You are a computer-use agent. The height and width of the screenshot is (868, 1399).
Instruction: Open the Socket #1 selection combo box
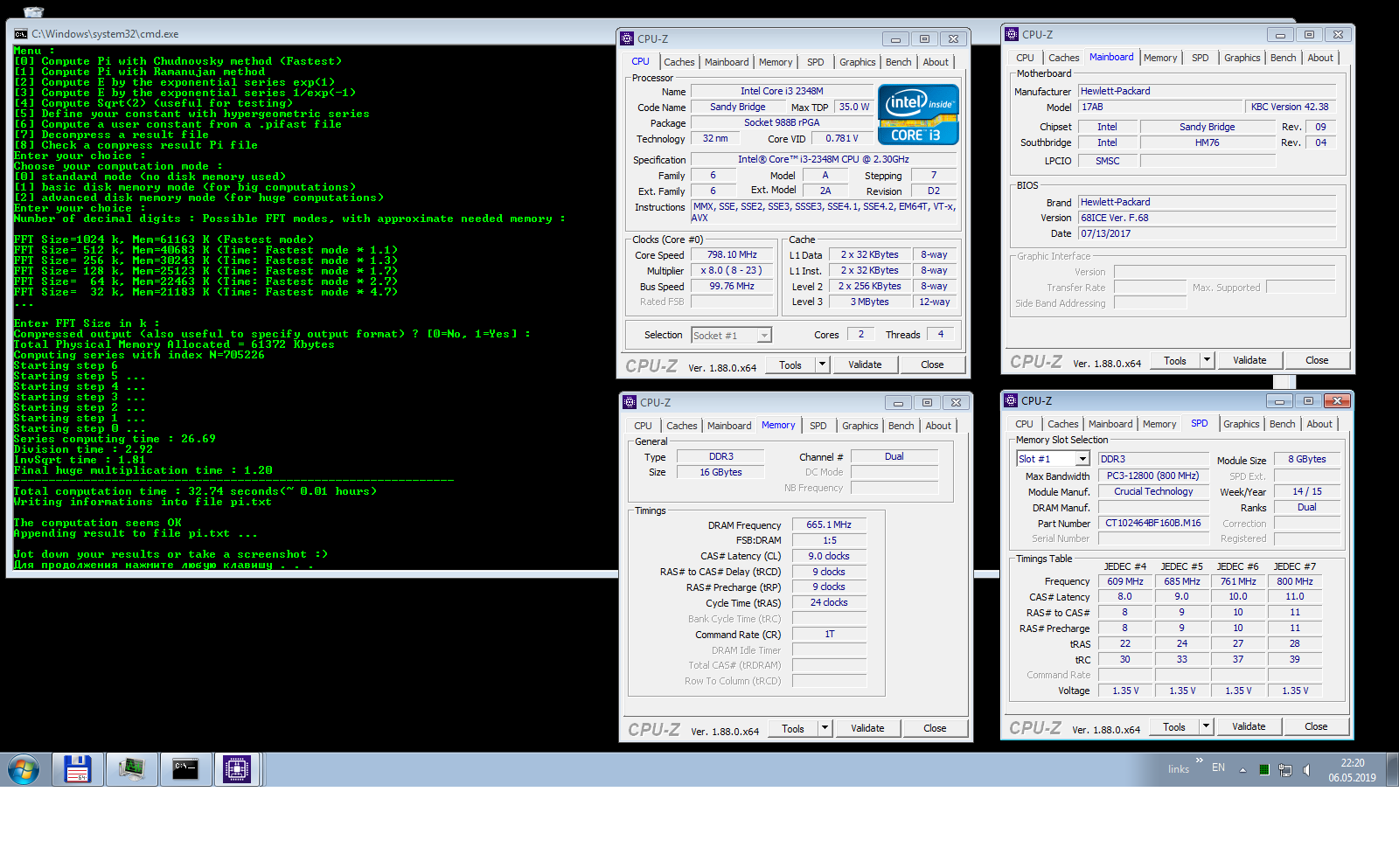click(x=731, y=335)
